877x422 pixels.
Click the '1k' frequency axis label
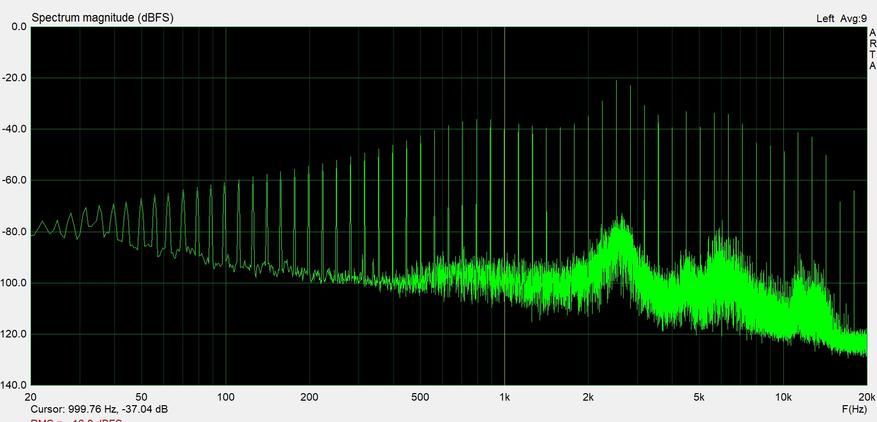point(504,397)
